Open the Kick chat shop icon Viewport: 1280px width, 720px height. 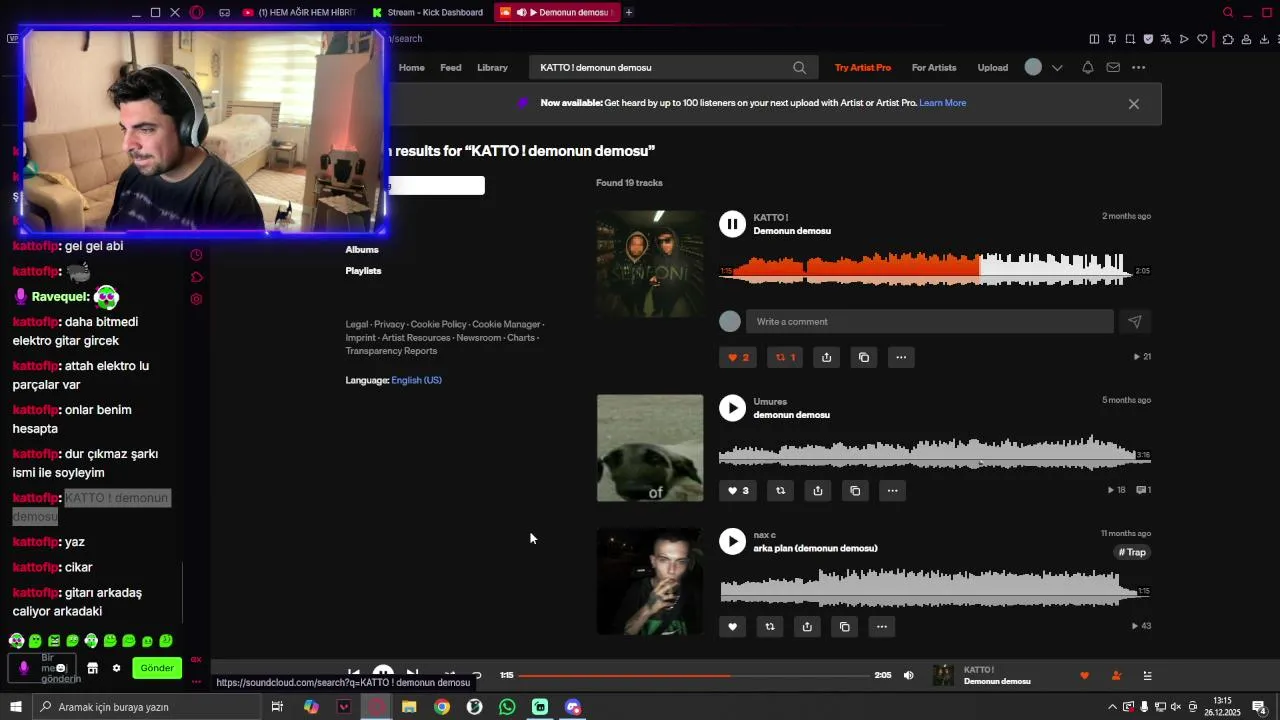point(92,668)
